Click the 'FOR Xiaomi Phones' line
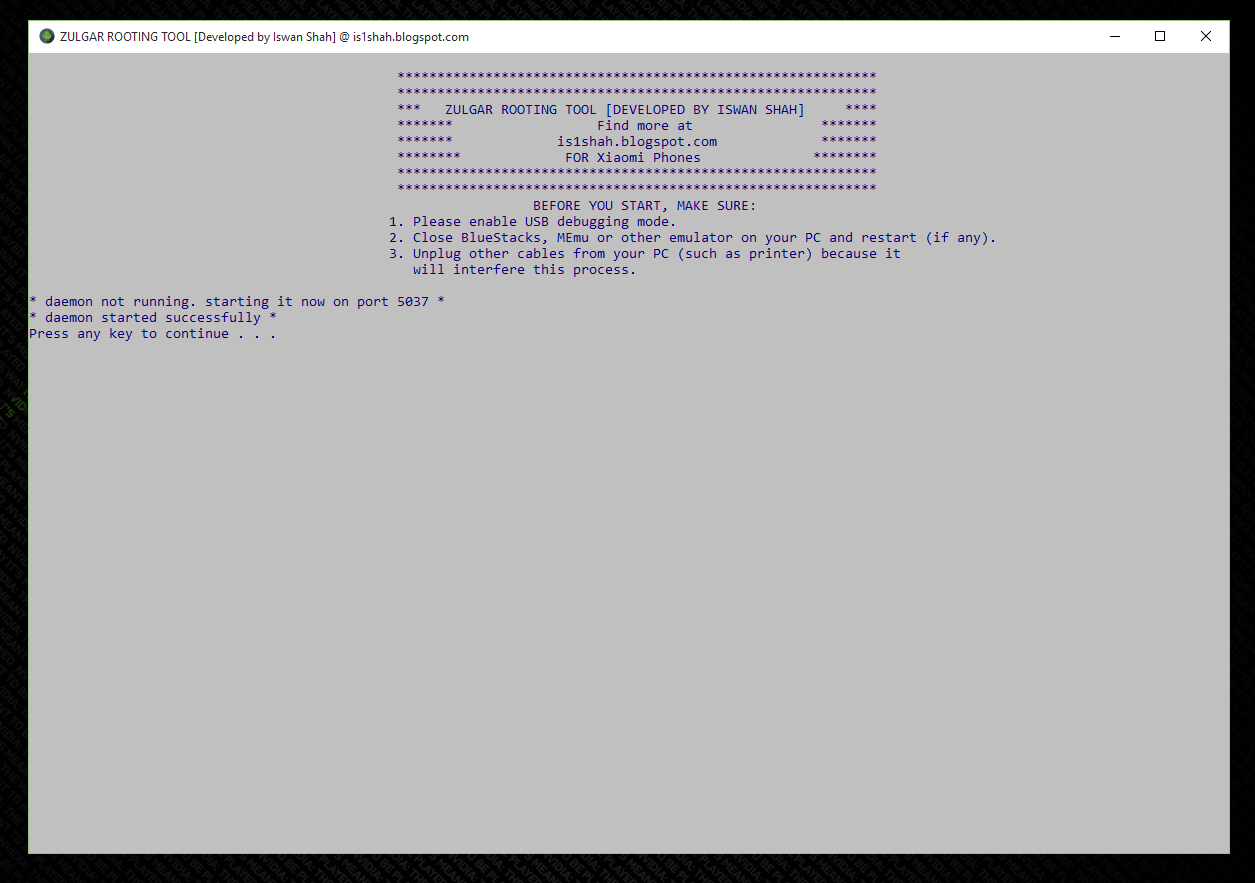The height and width of the screenshot is (883, 1255). 633,158
